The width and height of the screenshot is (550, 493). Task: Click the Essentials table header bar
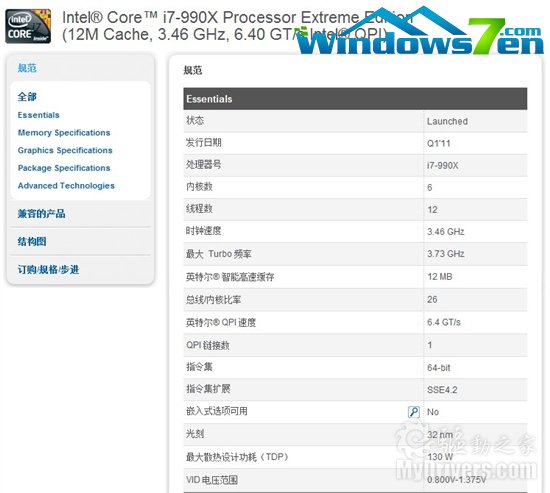pyautogui.click(x=355, y=99)
